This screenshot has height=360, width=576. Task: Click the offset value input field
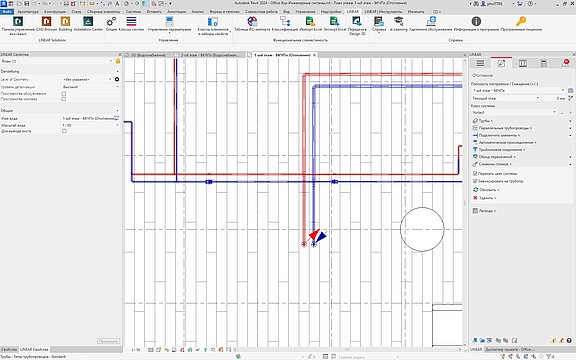554,98
